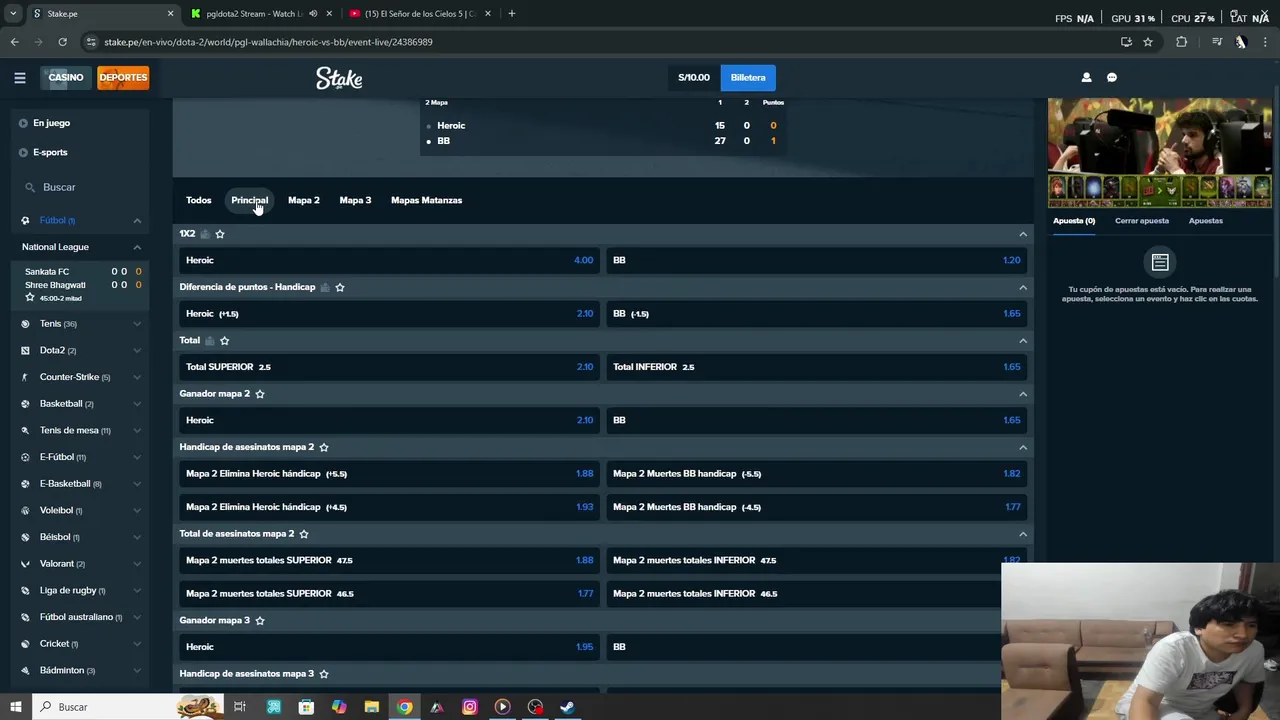Star the Diferencia de puntos - Handicap market
Viewport: 1280px width, 720px height.
coord(340,287)
